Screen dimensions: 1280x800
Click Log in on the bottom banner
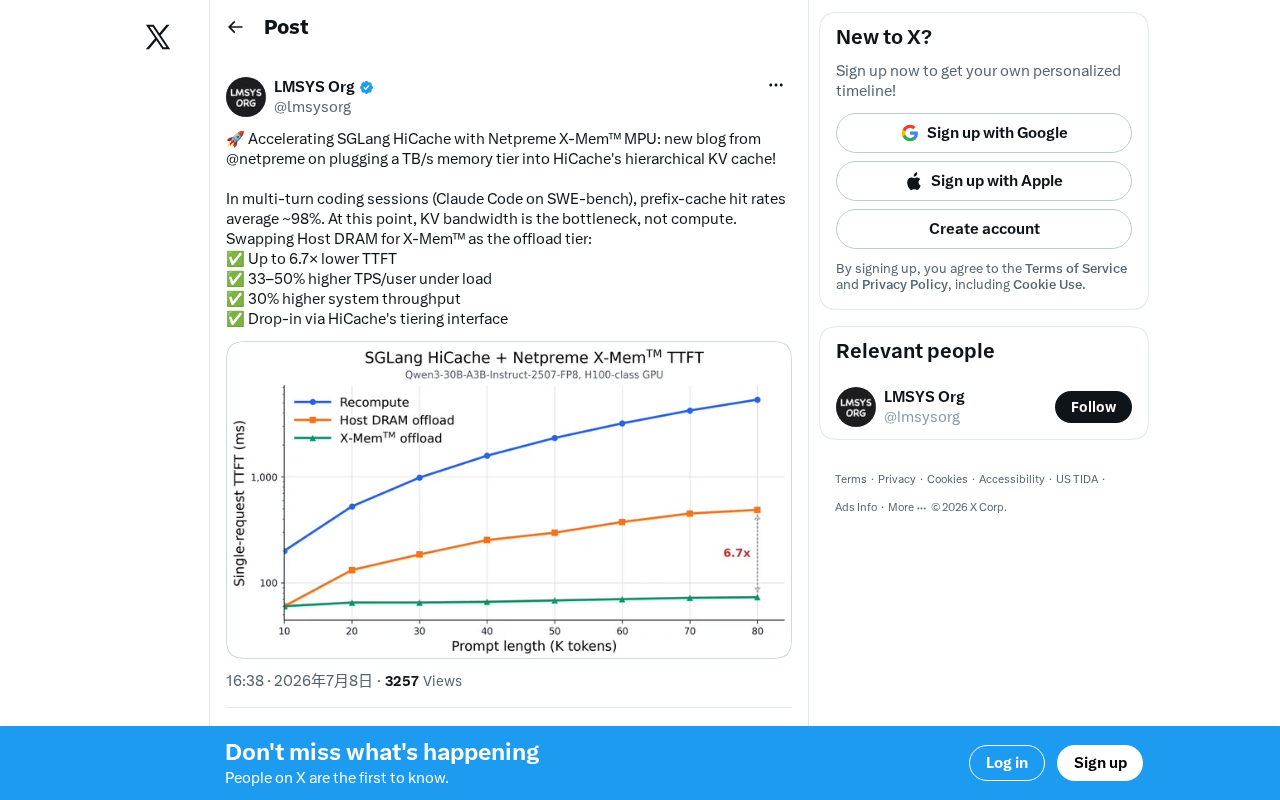coord(1007,763)
